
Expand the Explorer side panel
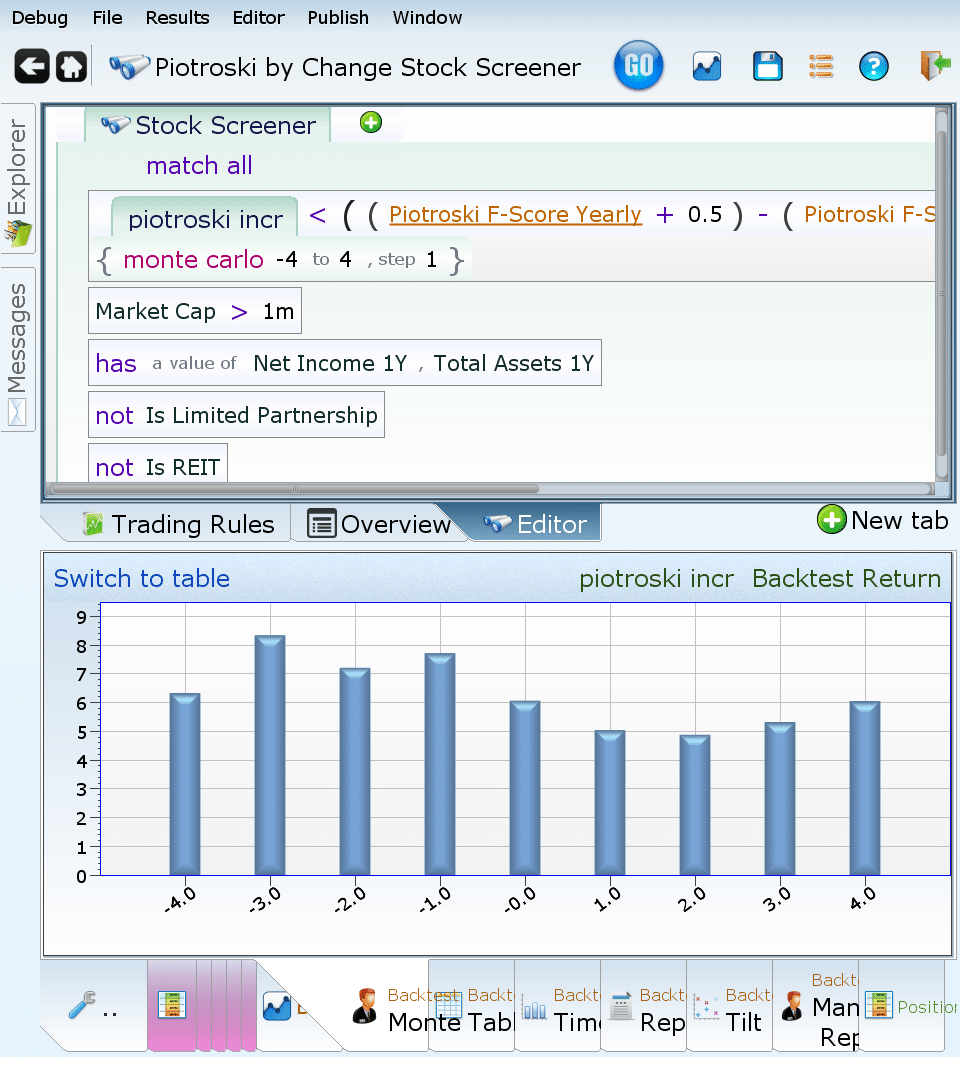(18, 180)
